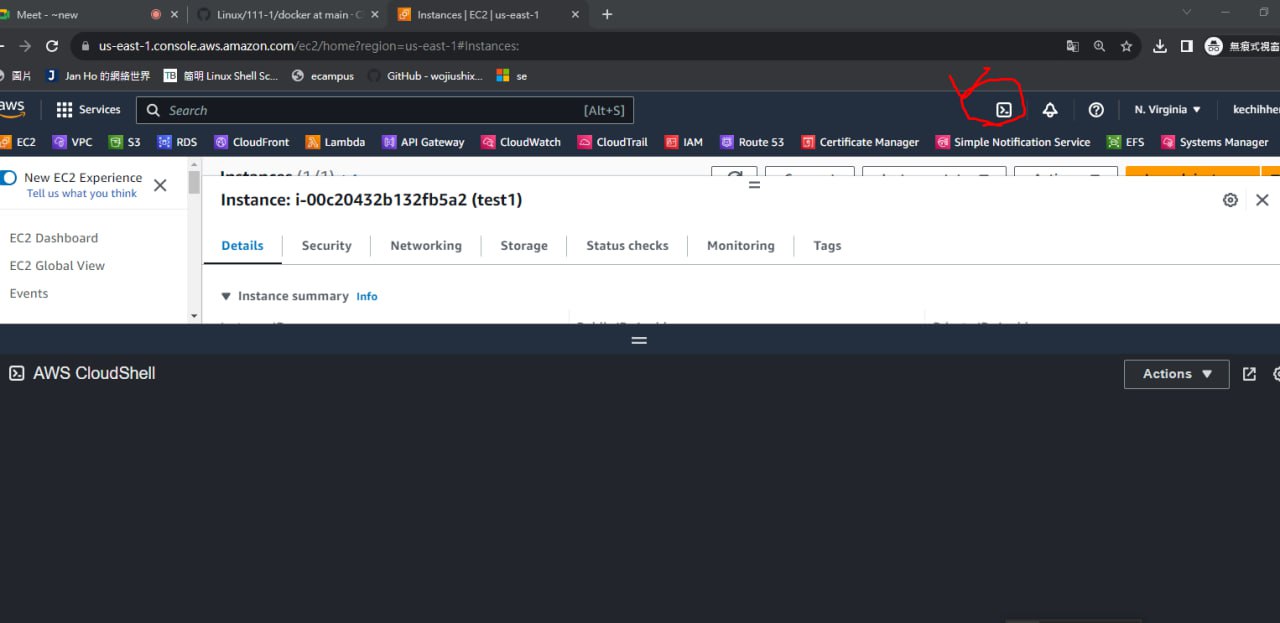Reload the page
1280x623 pixels.
[52, 46]
